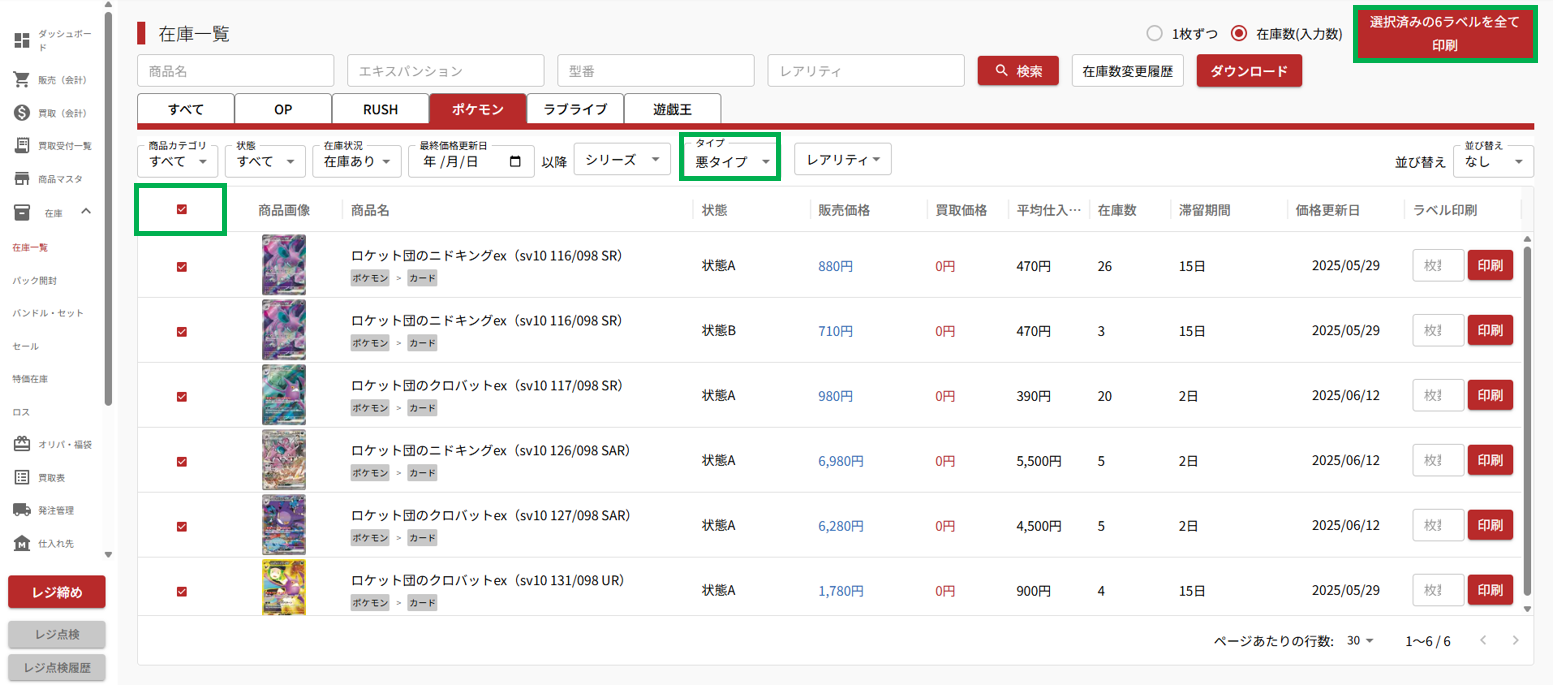The image size is (1559, 686).
Task: Open the calendar picker in date field
Action: point(515,161)
